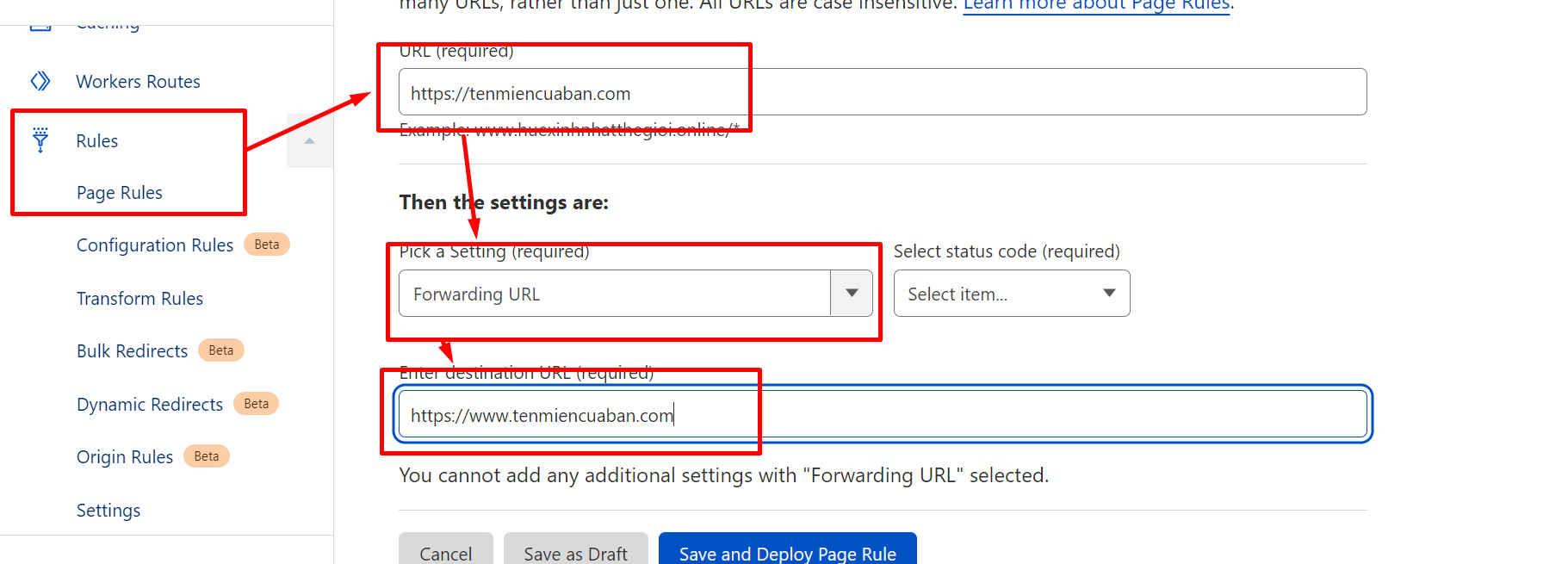Focus the destination URL input field
This screenshot has height=564, width=1568.
point(882,415)
